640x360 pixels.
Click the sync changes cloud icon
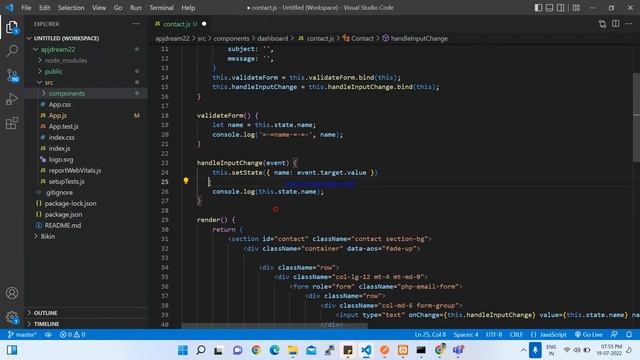(x=48, y=334)
